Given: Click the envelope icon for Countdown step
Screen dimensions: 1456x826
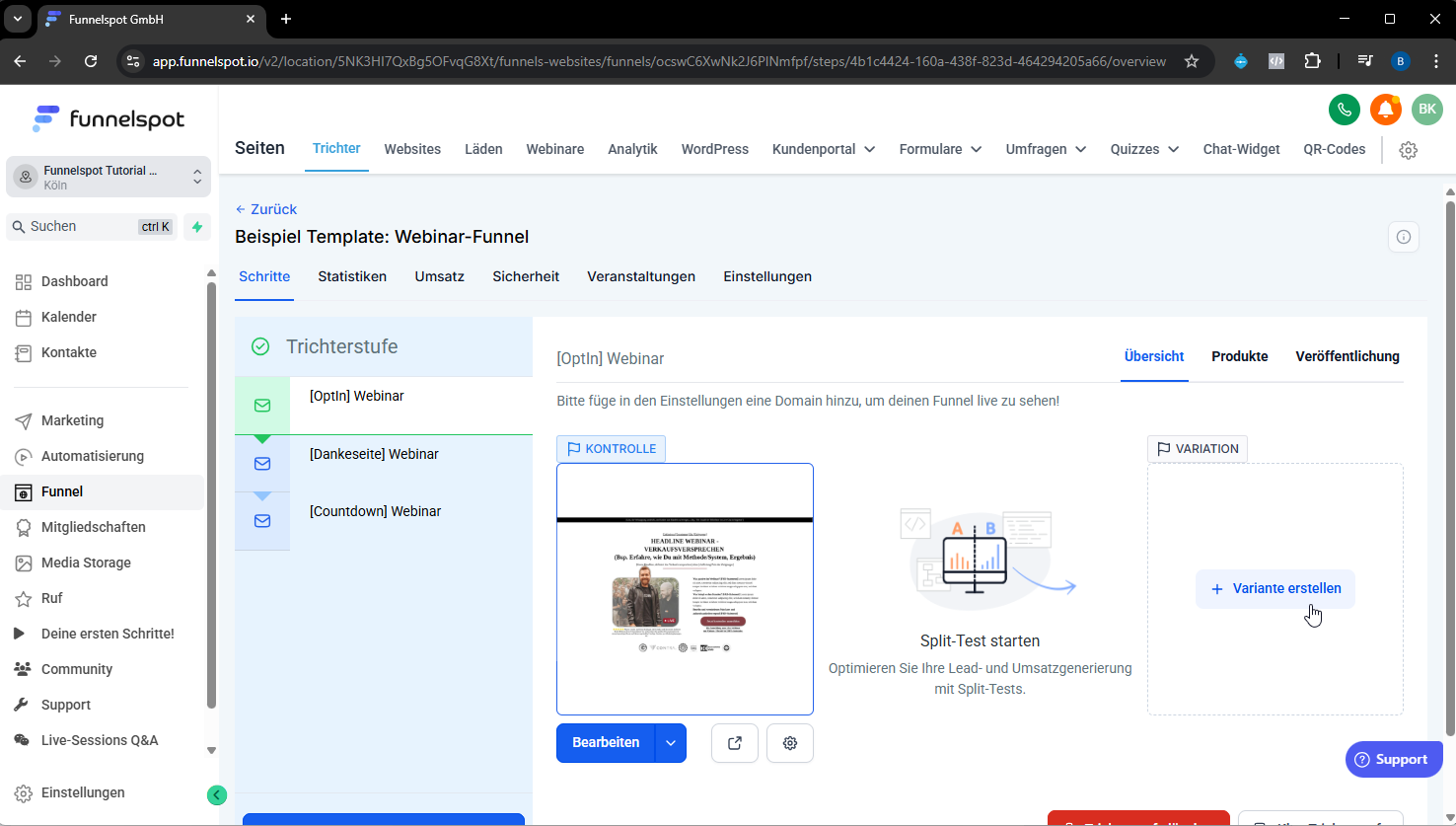Looking at the screenshot, I should [262, 520].
